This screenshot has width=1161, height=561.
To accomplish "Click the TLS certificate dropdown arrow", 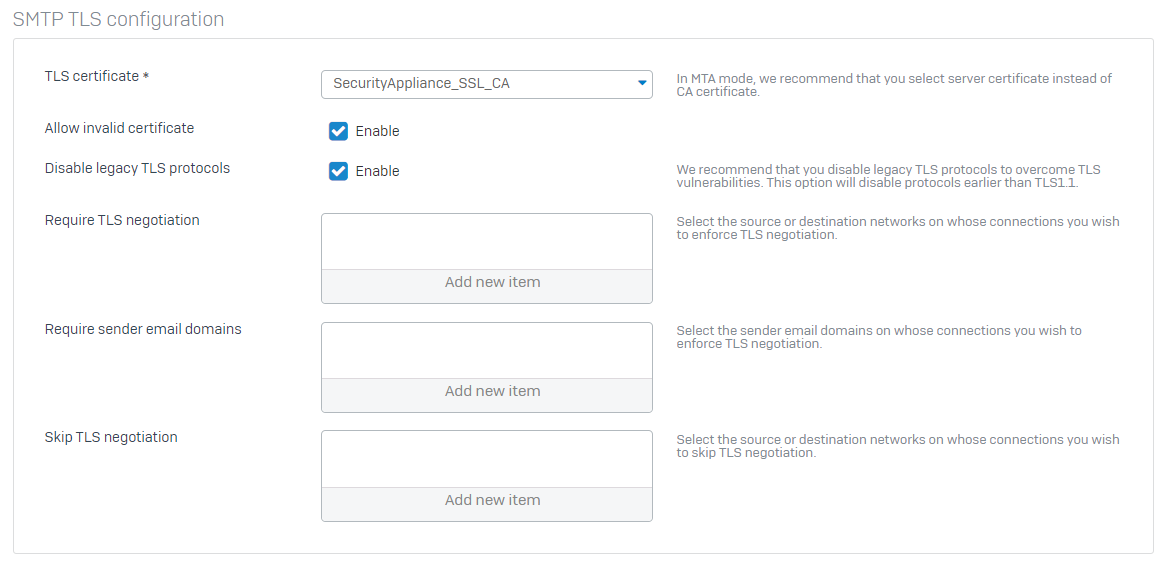I will pos(642,84).
